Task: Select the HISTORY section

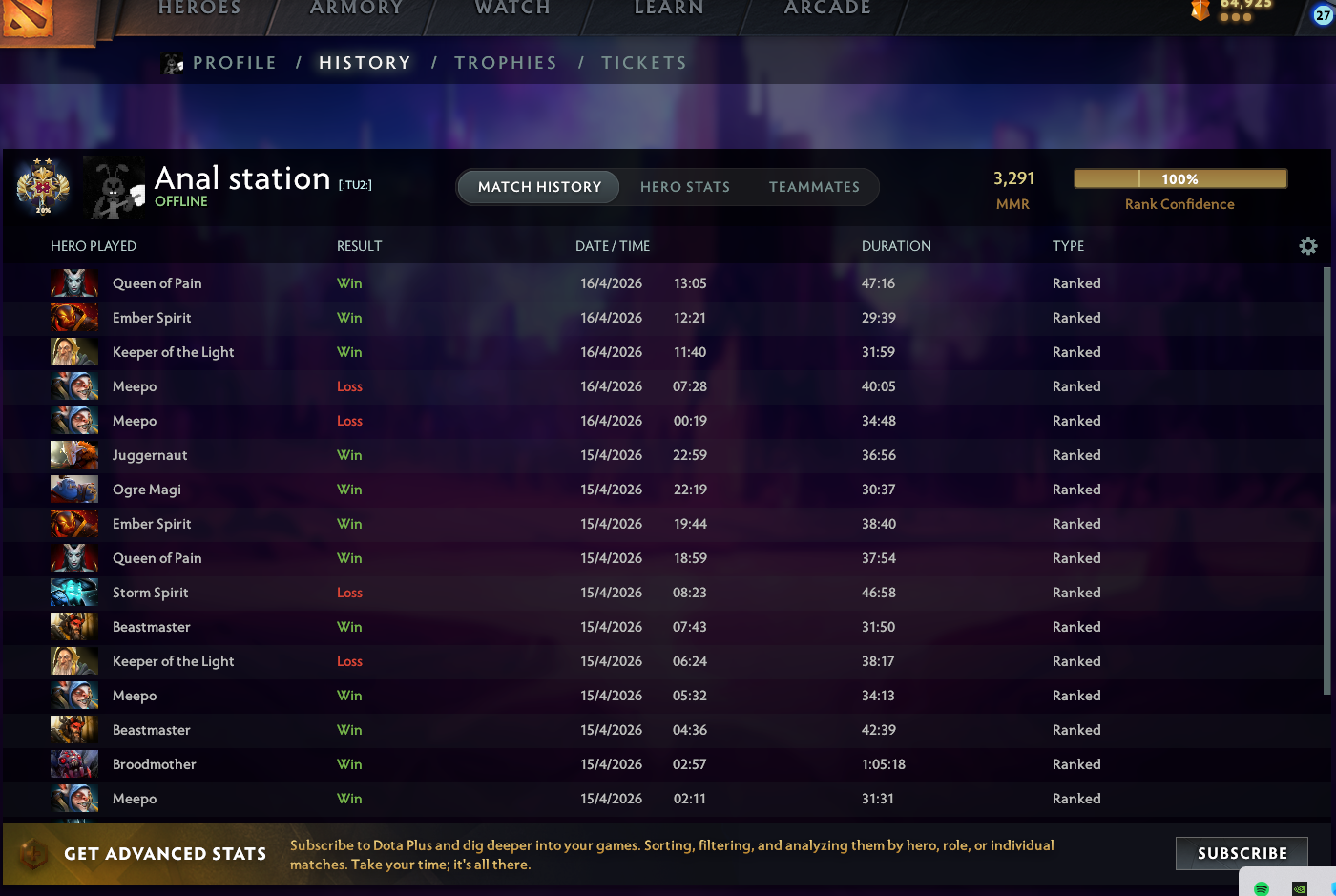Action: pos(365,63)
